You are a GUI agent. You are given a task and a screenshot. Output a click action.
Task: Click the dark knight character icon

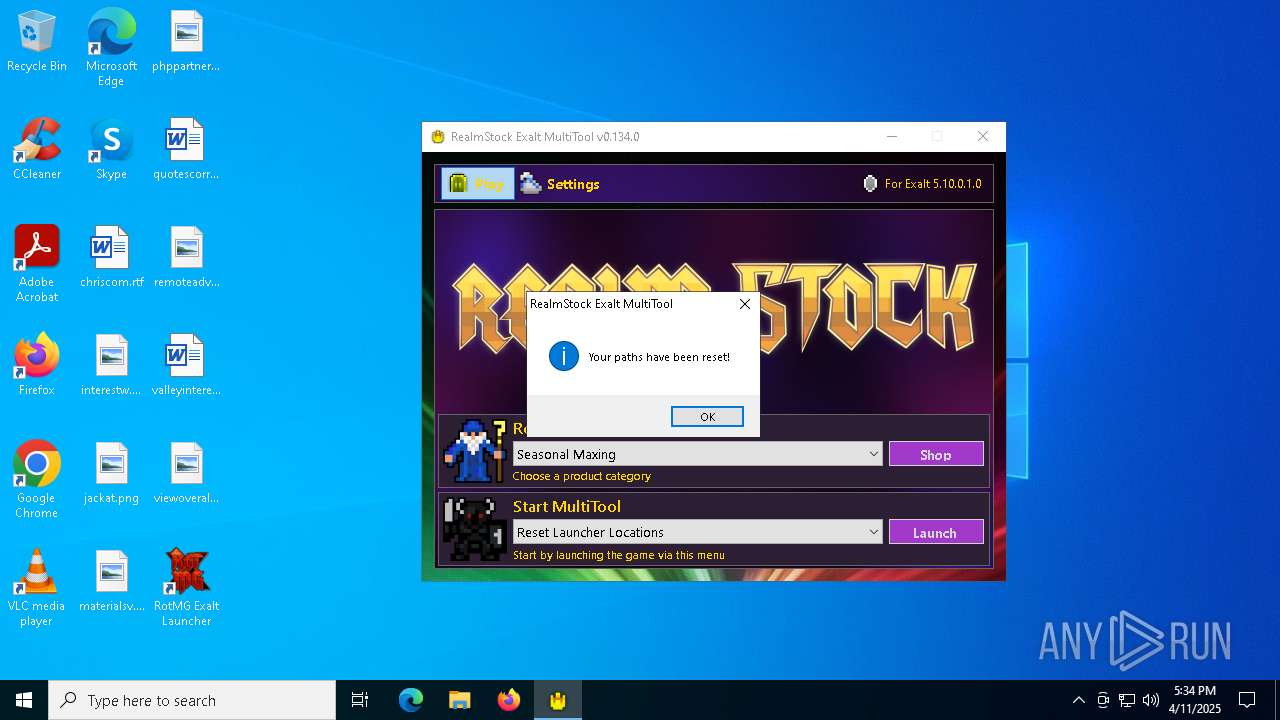(x=475, y=529)
